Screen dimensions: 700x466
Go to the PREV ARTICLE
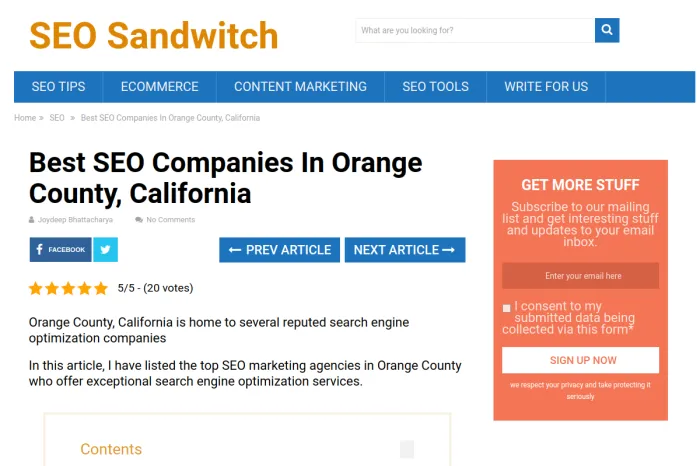[279, 250]
